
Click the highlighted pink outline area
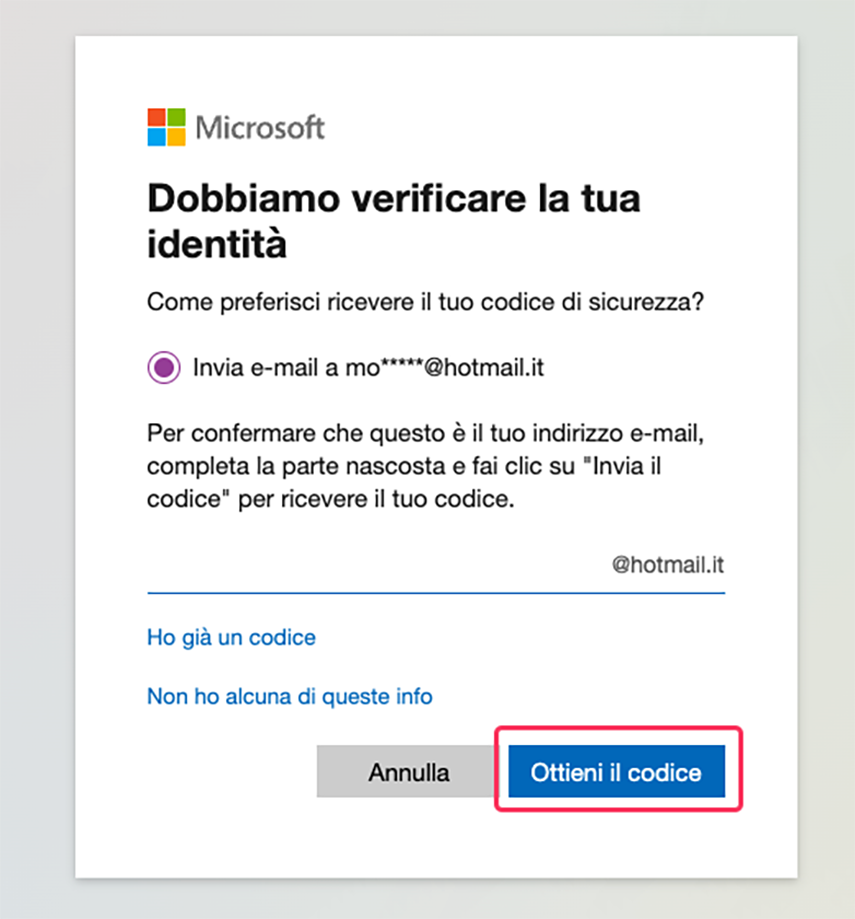click(617, 770)
